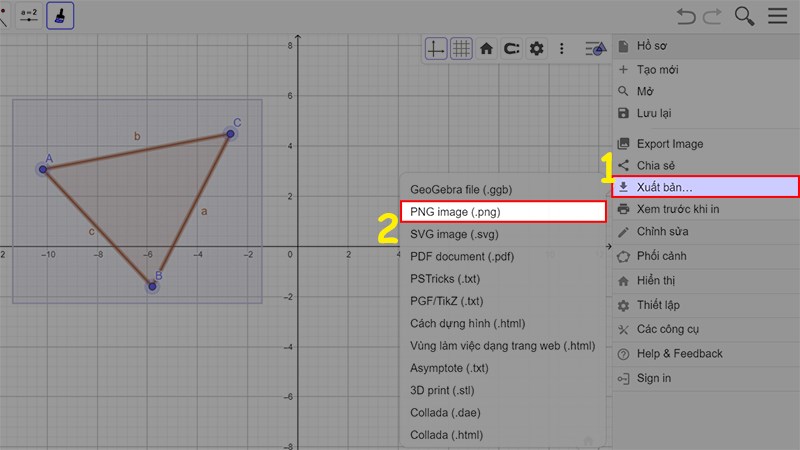
Task: Choose Lưu lại to save
Action: (x=706, y=113)
